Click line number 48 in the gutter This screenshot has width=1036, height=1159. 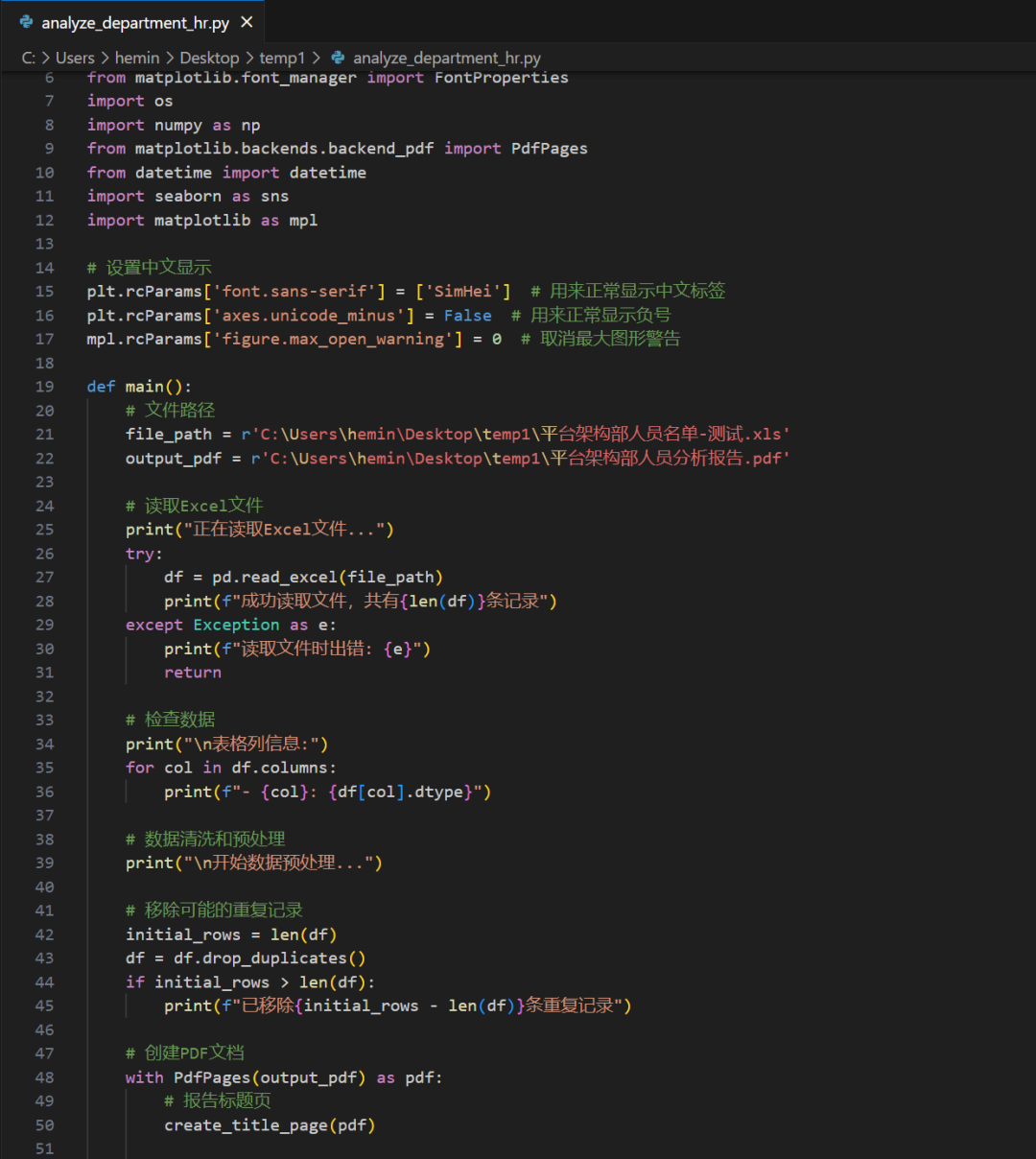(x=45, y=1077)
